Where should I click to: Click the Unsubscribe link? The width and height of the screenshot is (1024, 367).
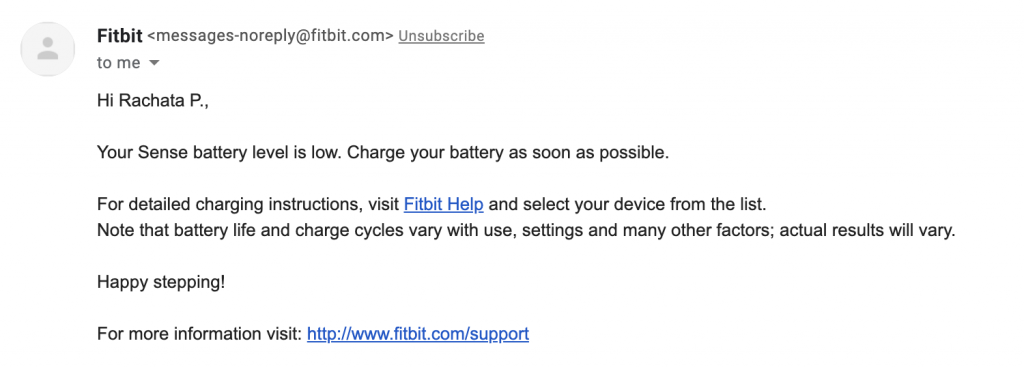pyautogui.click(x=441, y=36)
